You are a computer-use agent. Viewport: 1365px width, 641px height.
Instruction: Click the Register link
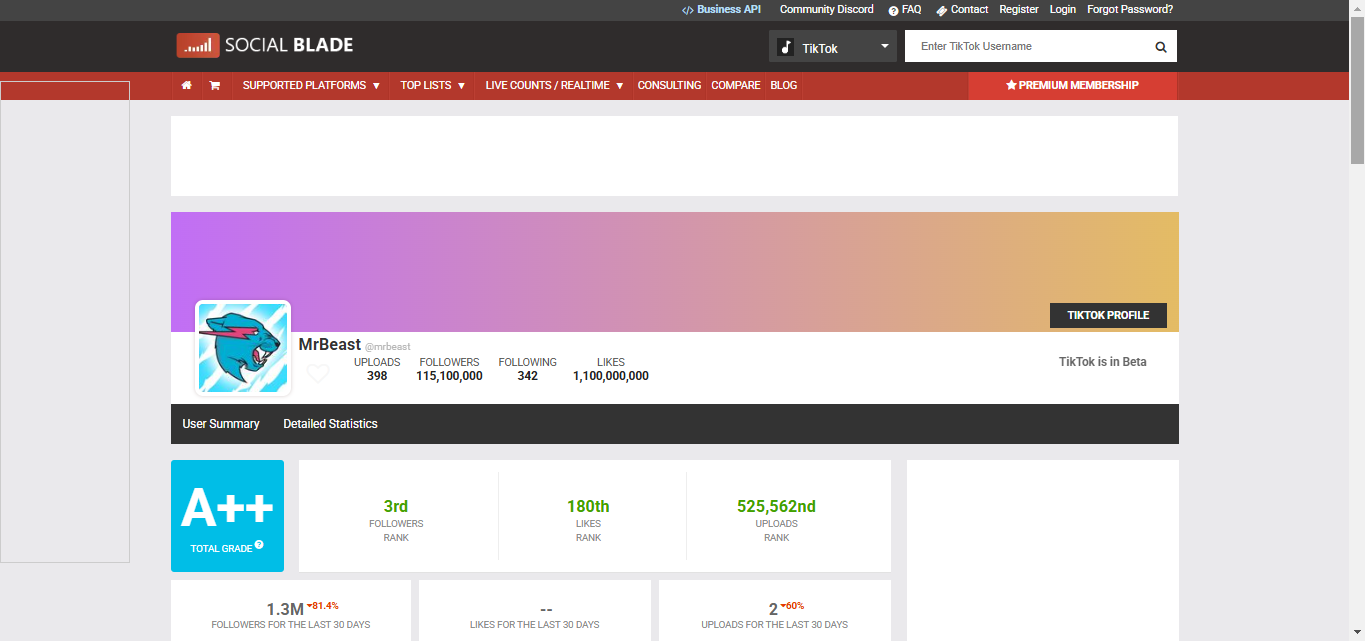click(x=1019, y=9)
